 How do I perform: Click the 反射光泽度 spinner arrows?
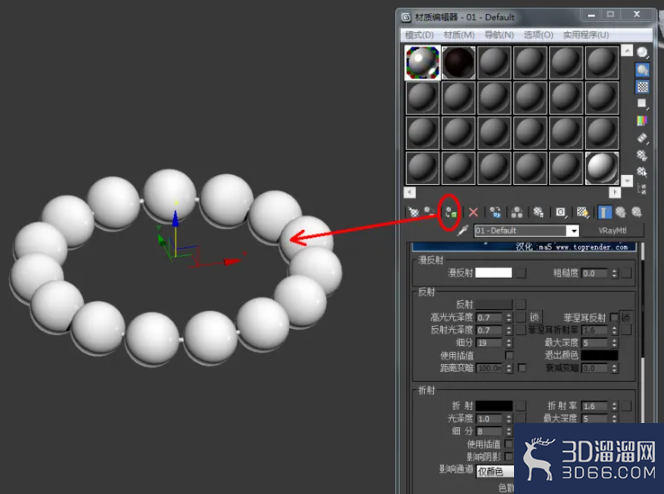(509, 330)
